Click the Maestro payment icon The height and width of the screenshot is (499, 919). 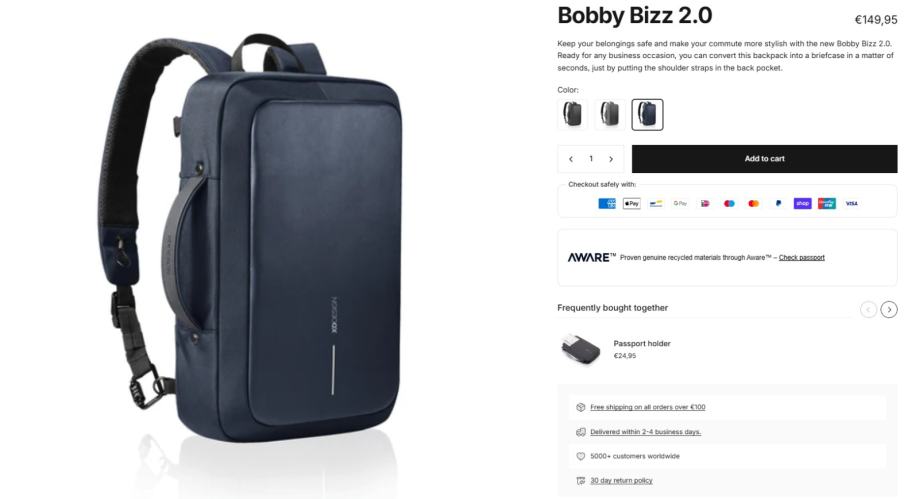729,203
